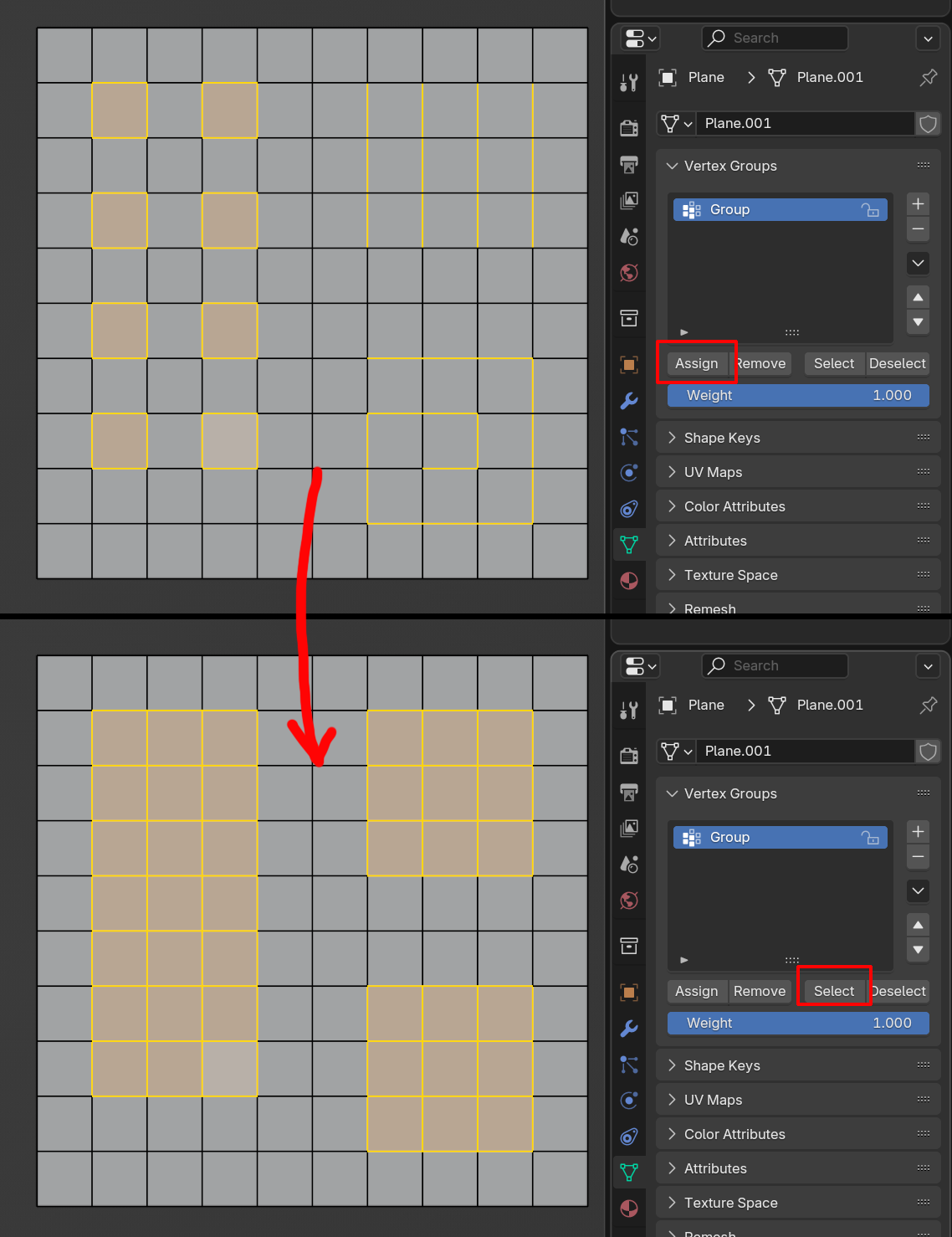Add vertex group with plus, upper panel

[918, 204]
